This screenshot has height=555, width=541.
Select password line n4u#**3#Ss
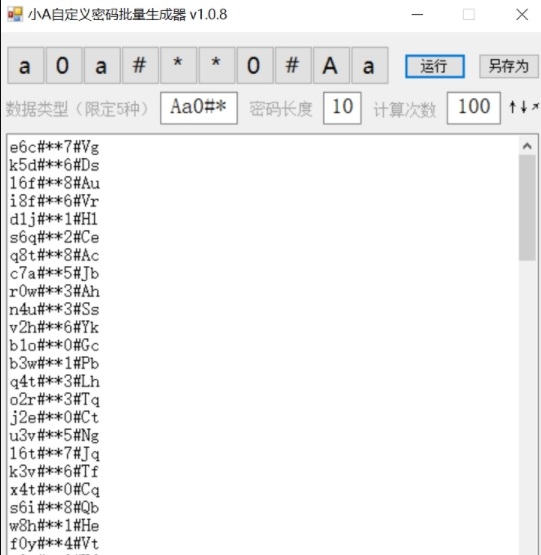54,310
